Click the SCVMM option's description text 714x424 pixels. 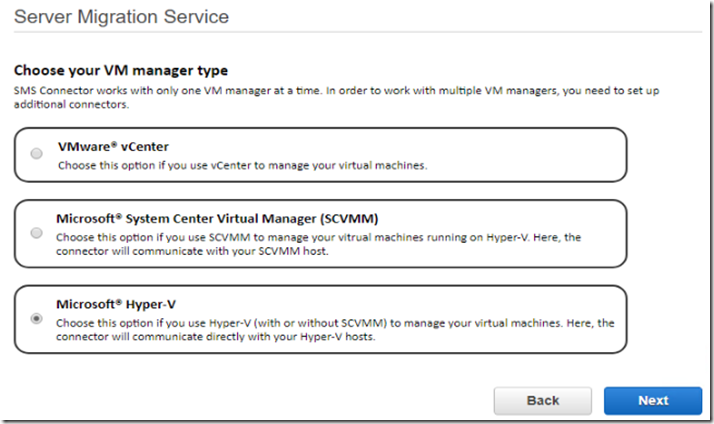(x=318, y=244)
